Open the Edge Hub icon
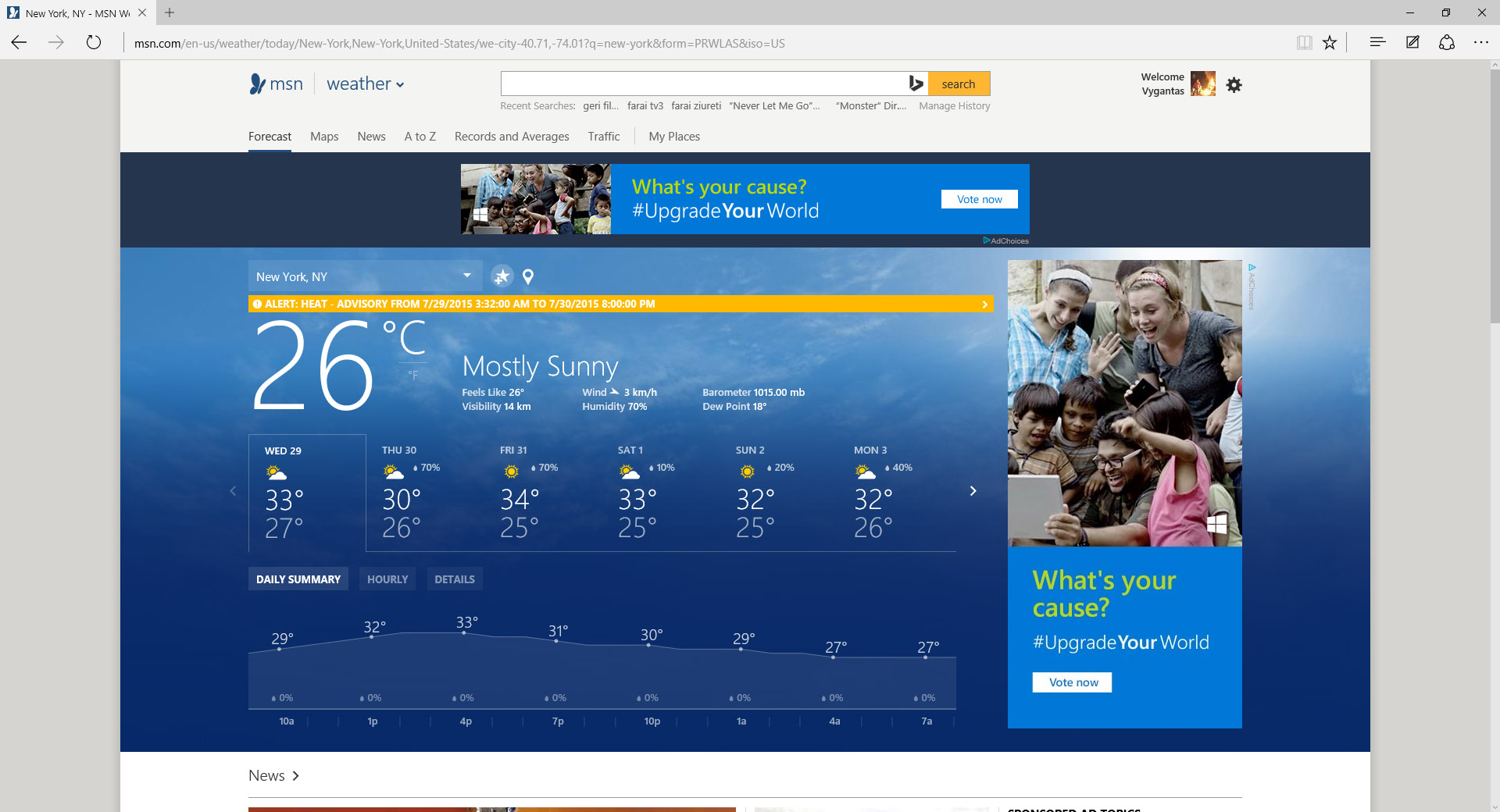 coord(1377,43)
